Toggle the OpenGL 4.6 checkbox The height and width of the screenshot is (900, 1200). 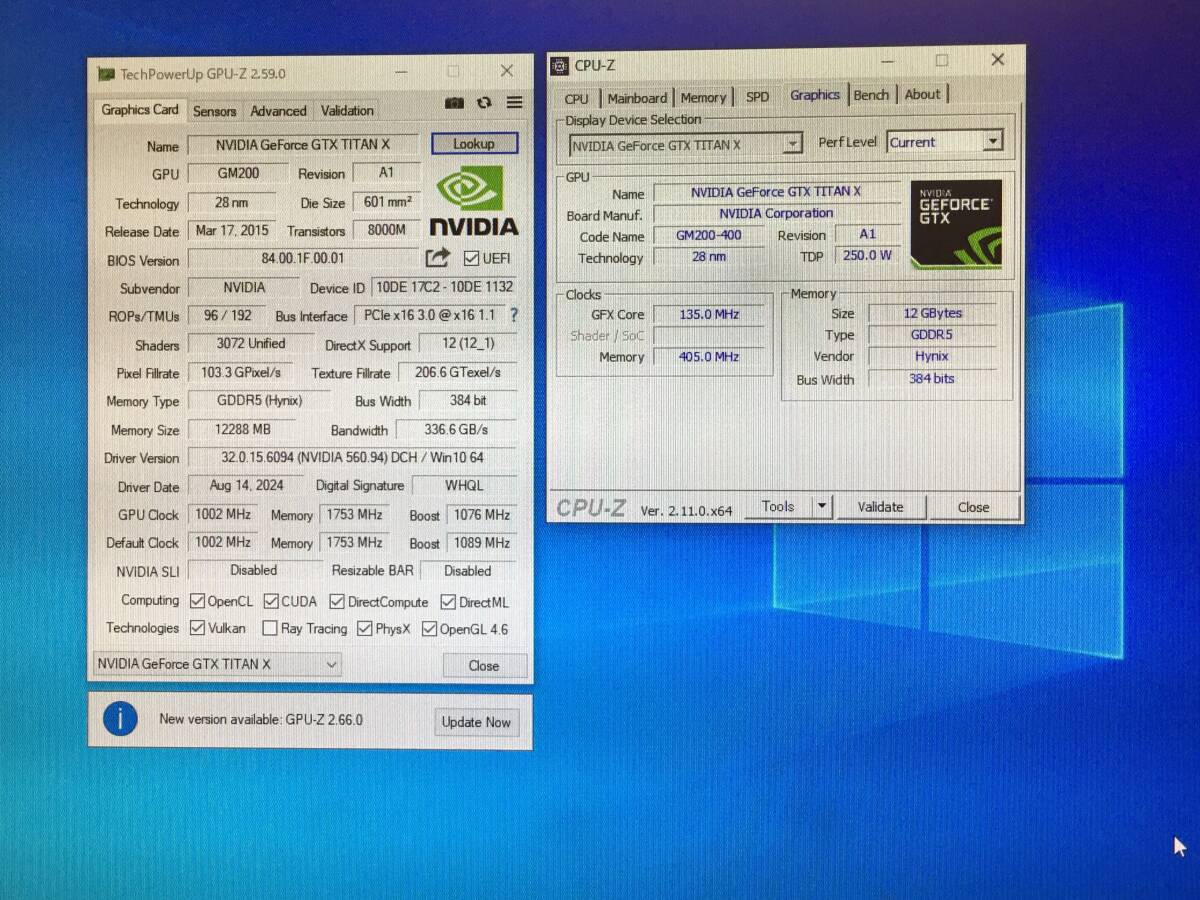tap(430, 629)
